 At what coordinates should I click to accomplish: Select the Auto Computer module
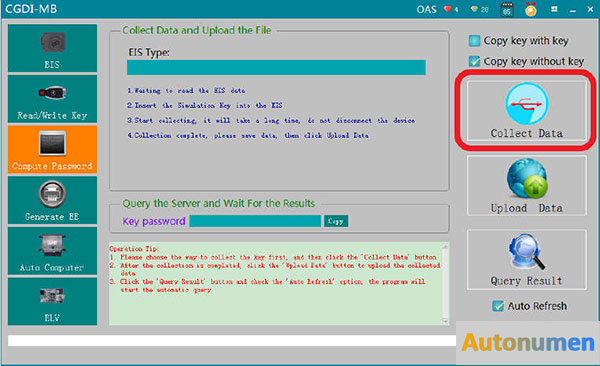tap(52, 251)
